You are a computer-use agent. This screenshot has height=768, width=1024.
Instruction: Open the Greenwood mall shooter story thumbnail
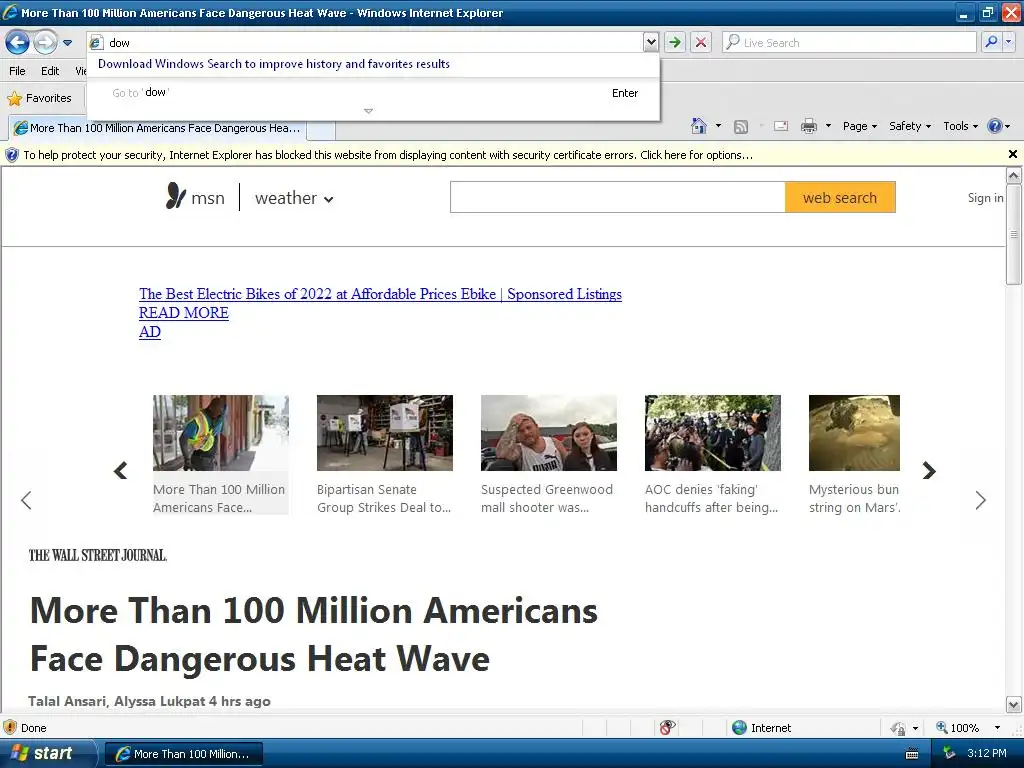point(549,432)
